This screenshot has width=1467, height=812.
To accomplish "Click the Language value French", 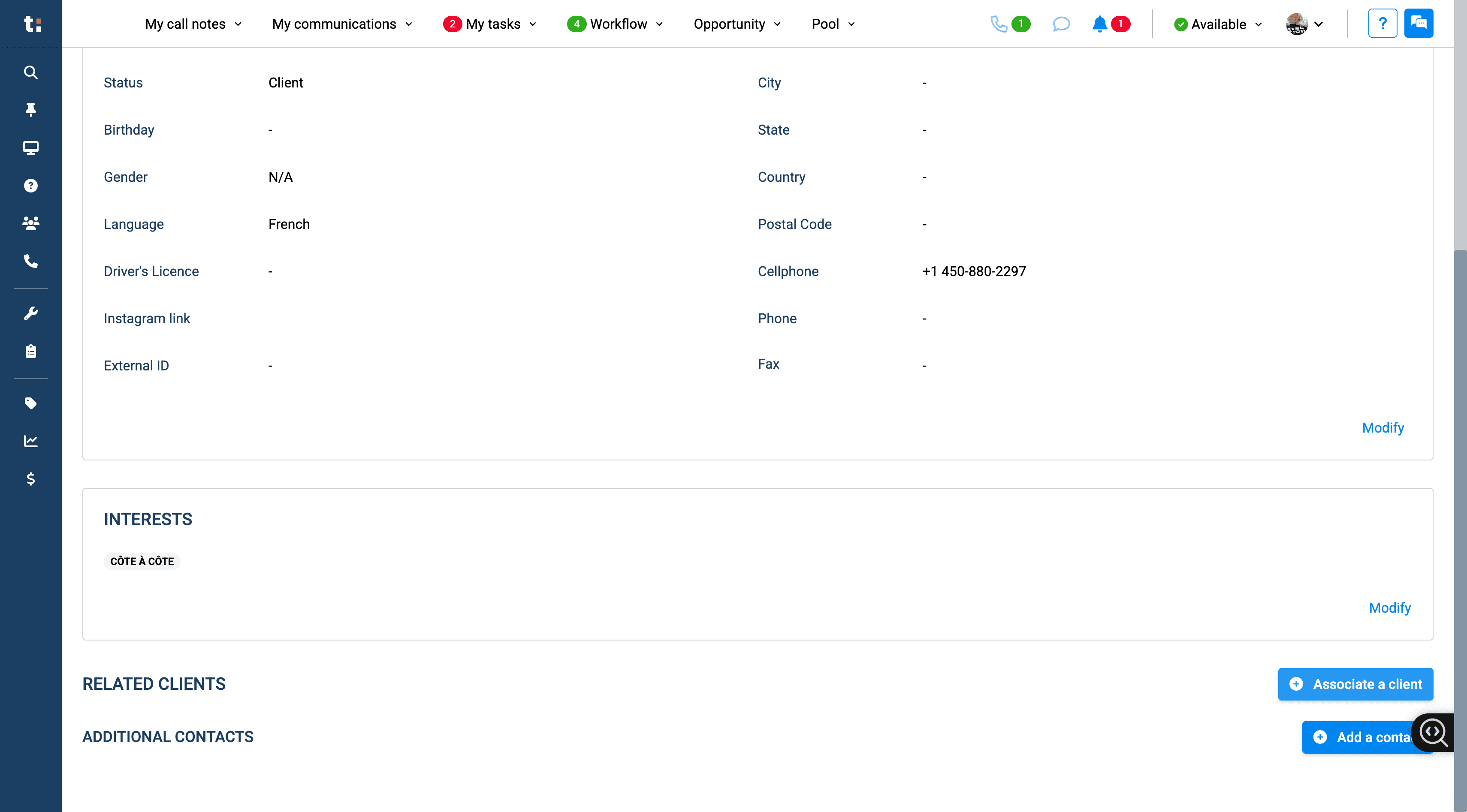I will 289,224.
